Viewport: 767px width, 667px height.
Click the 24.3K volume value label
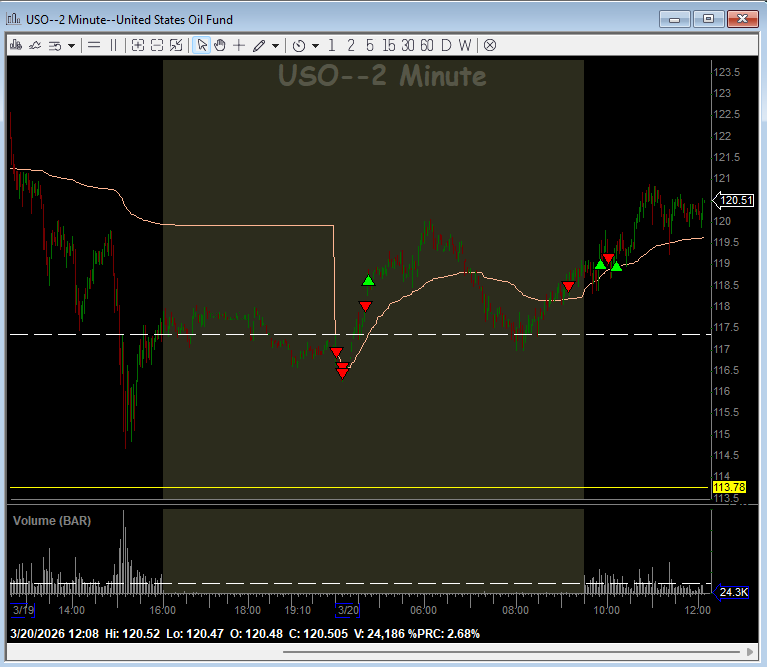pos(731,592)
